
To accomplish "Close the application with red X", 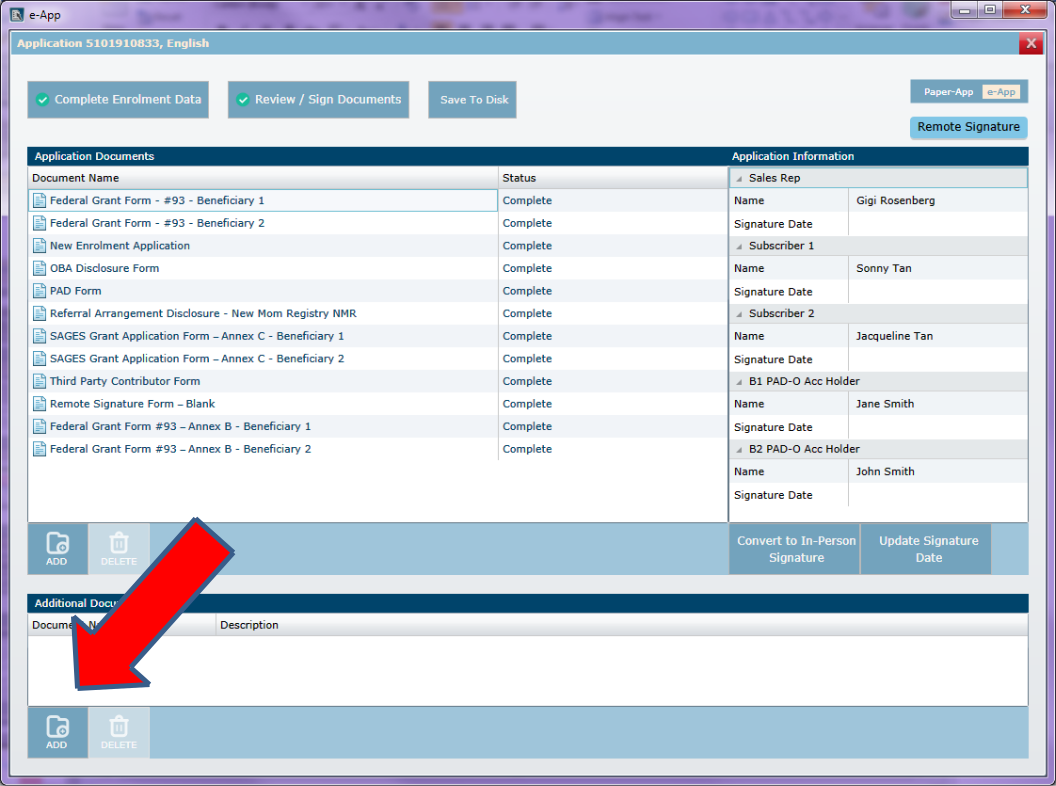I will coord(1030,44).
